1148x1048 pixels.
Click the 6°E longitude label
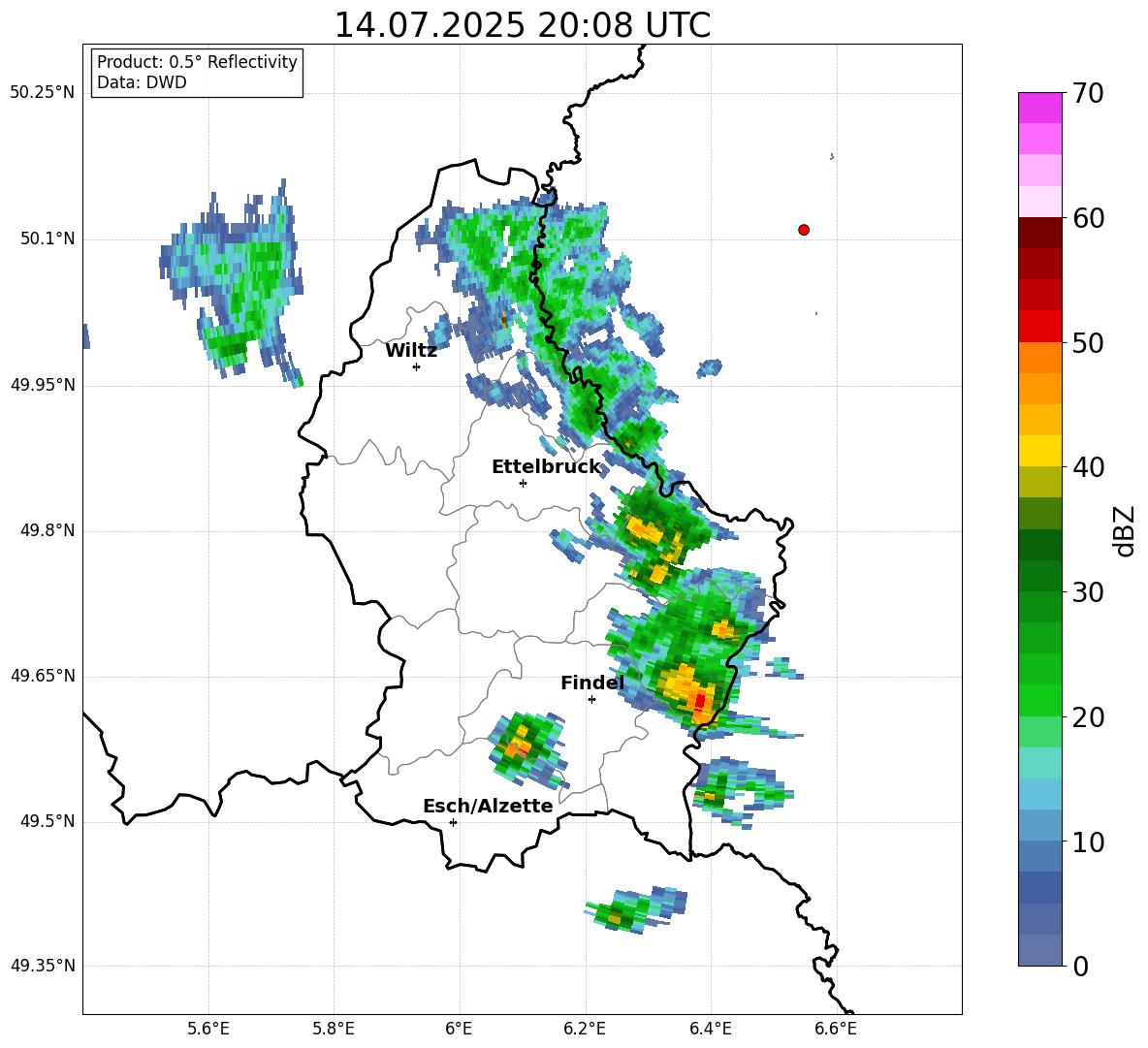[459, 1030]
